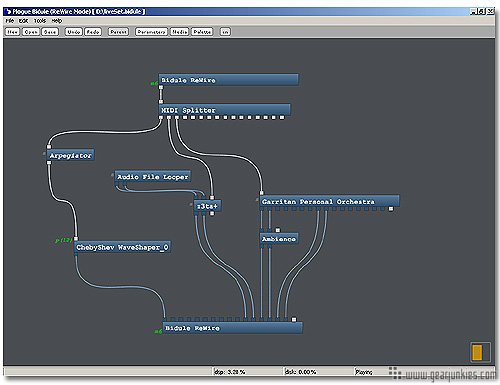
Task: Click the New toolbar button
Action: click(x=13, y=32)
